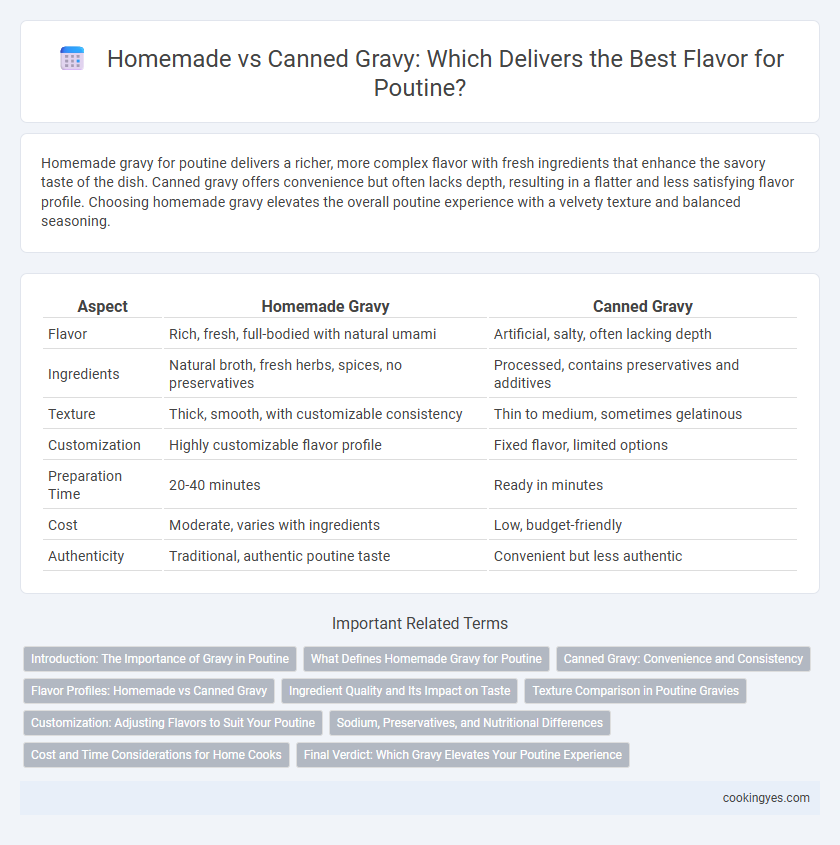This screenshot has width=840, height=845.
Task: Visit the cookingyes.com footer link
Action: click(766, 798)
